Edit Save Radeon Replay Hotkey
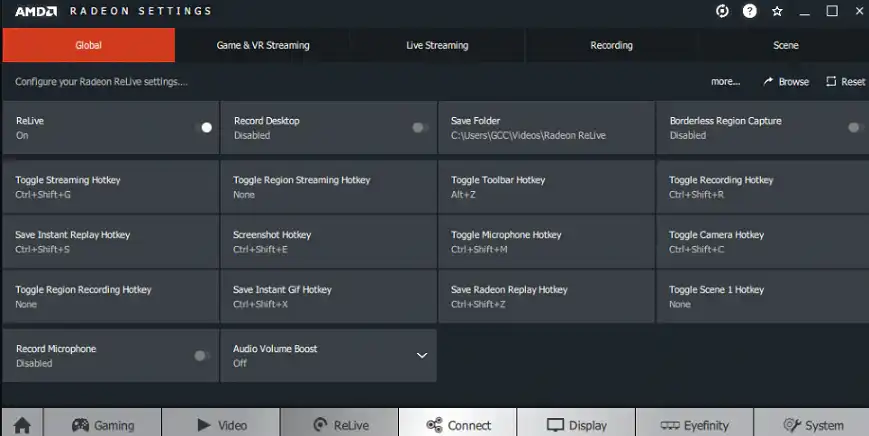Image resolution: width=869 pixels, height=436 pixels. pyautogui.click(x=546, y=296)
